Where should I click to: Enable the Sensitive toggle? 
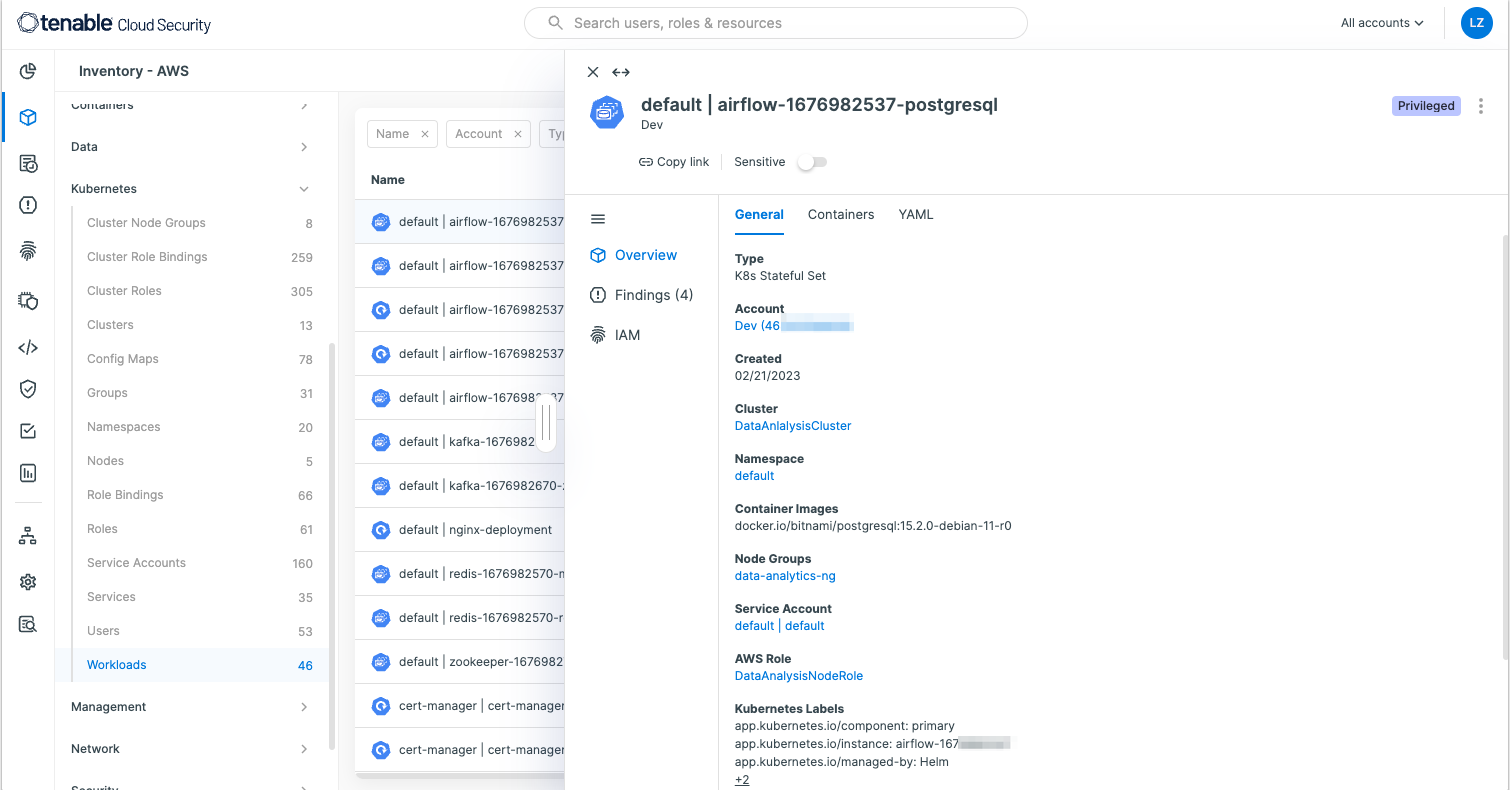[x=812, y=161]
